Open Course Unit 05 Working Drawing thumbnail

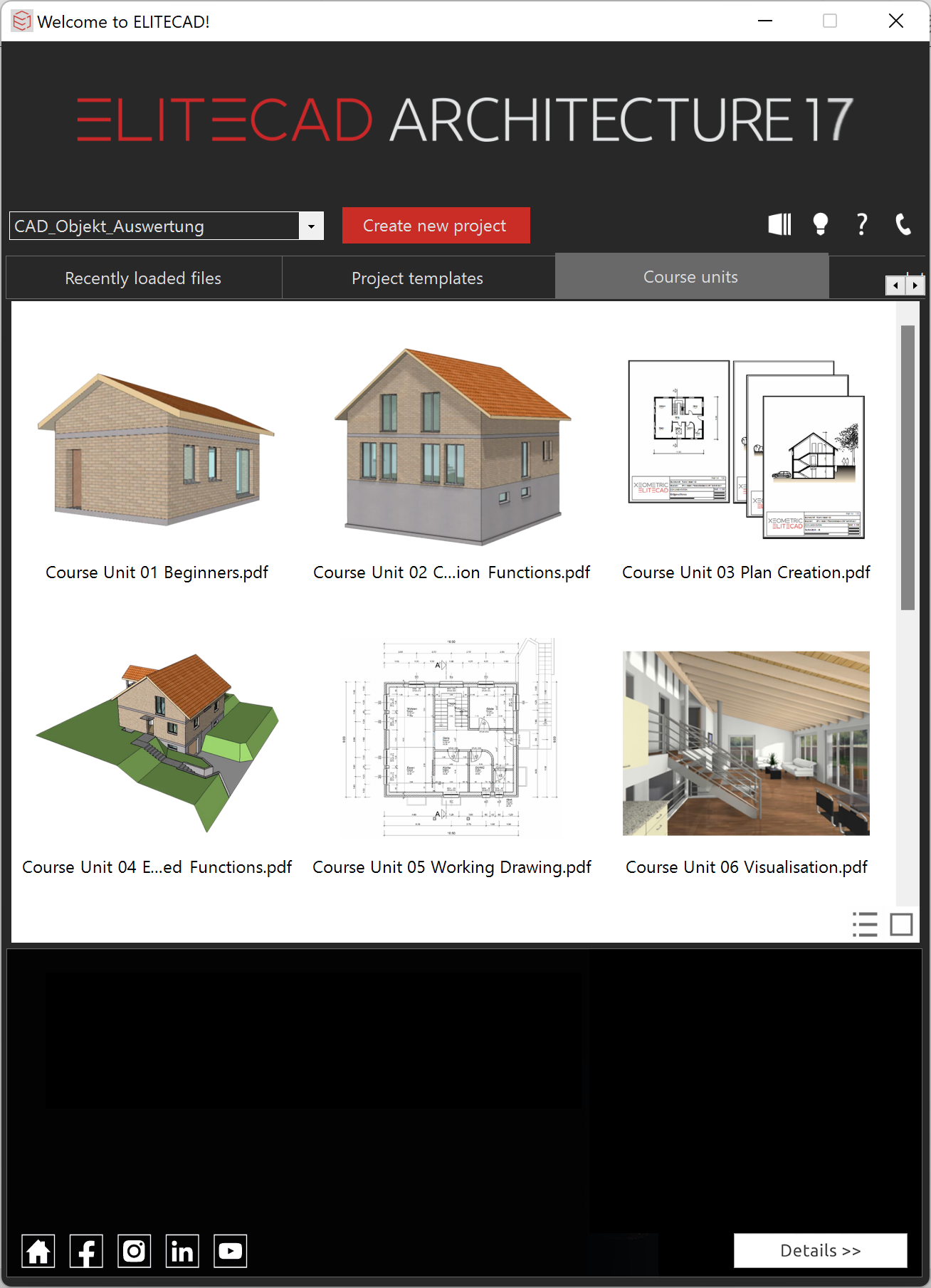[452, 737]
